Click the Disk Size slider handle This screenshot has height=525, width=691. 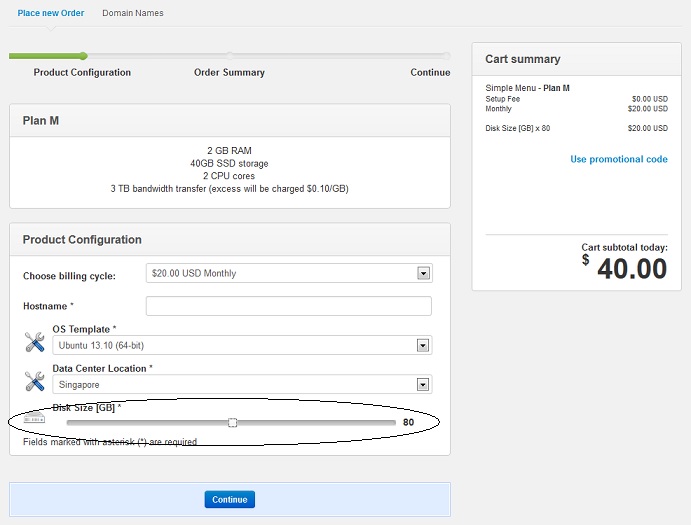coord(232,423)
